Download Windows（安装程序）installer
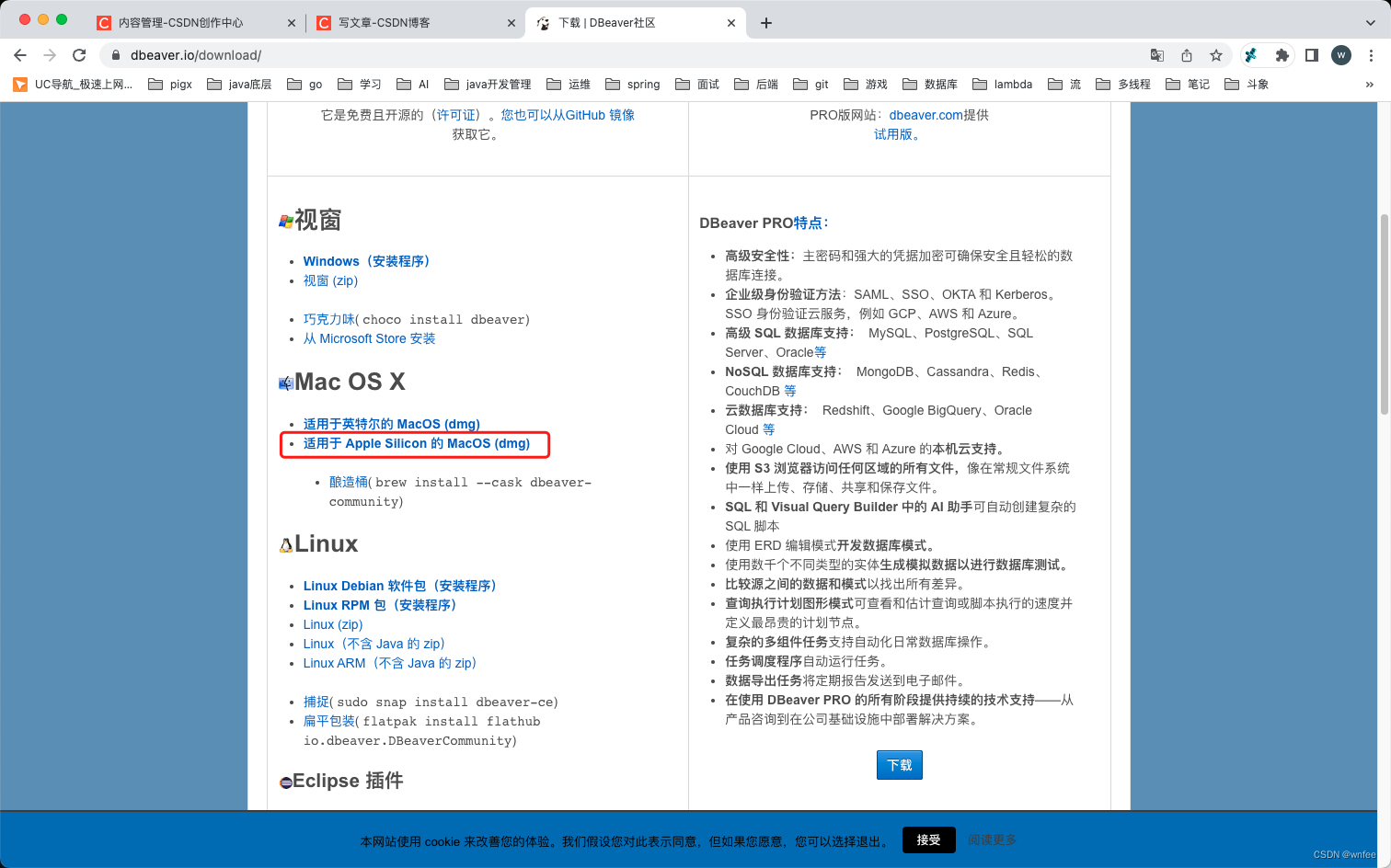 coord(366,261)
